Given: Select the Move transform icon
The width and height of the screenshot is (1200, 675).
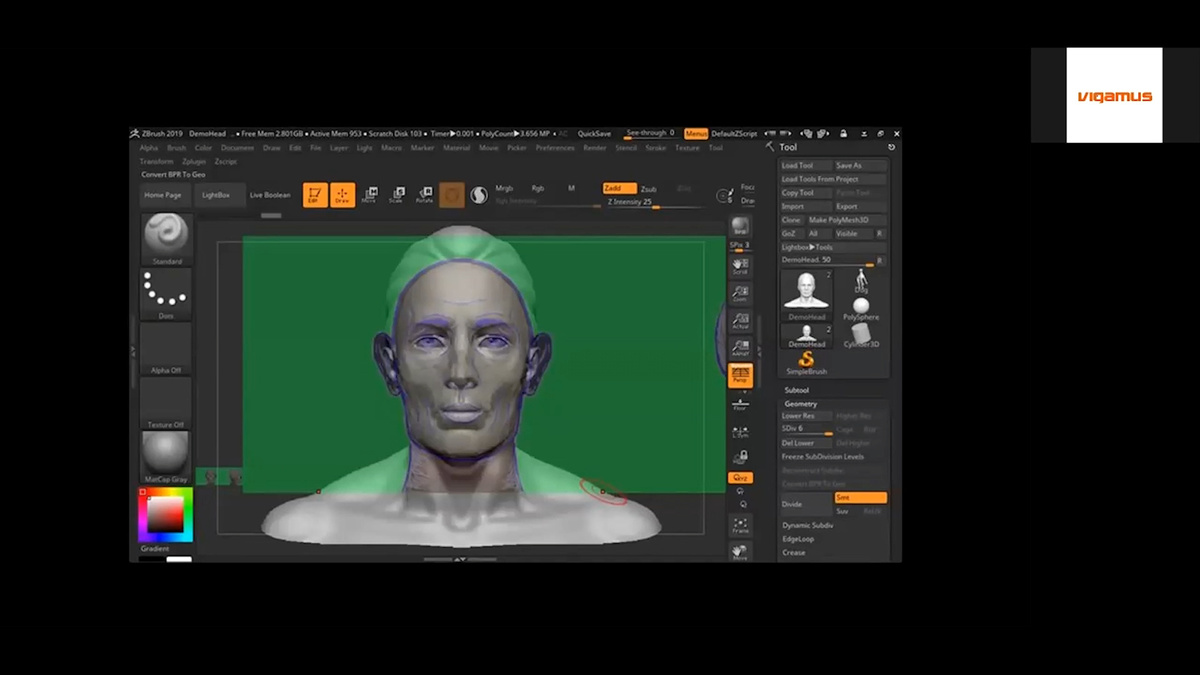Looking at the screenshot, I should coord(369,195).
